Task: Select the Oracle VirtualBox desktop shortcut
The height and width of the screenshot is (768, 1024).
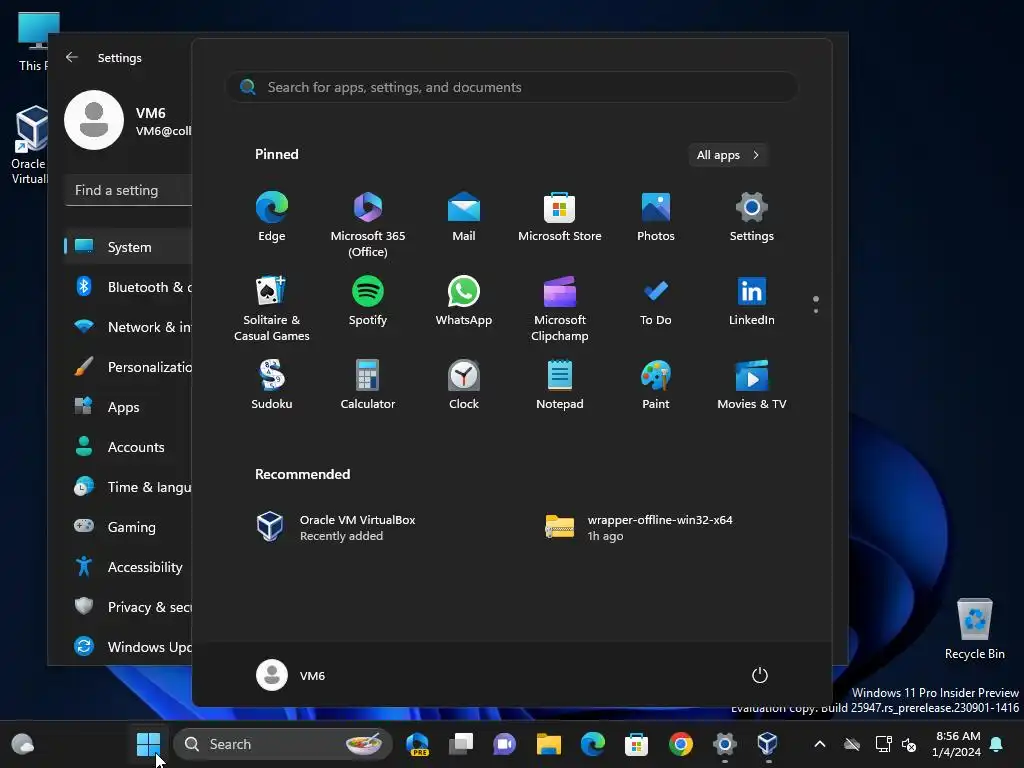Action: point(29,145)
